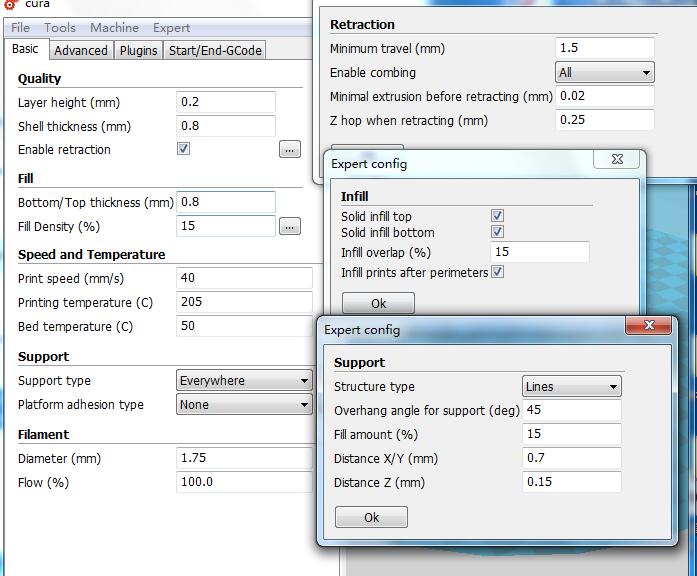Click Ok in the Support dialog
697x576 pixels.
pyautogui.click(x=371, y=517)
